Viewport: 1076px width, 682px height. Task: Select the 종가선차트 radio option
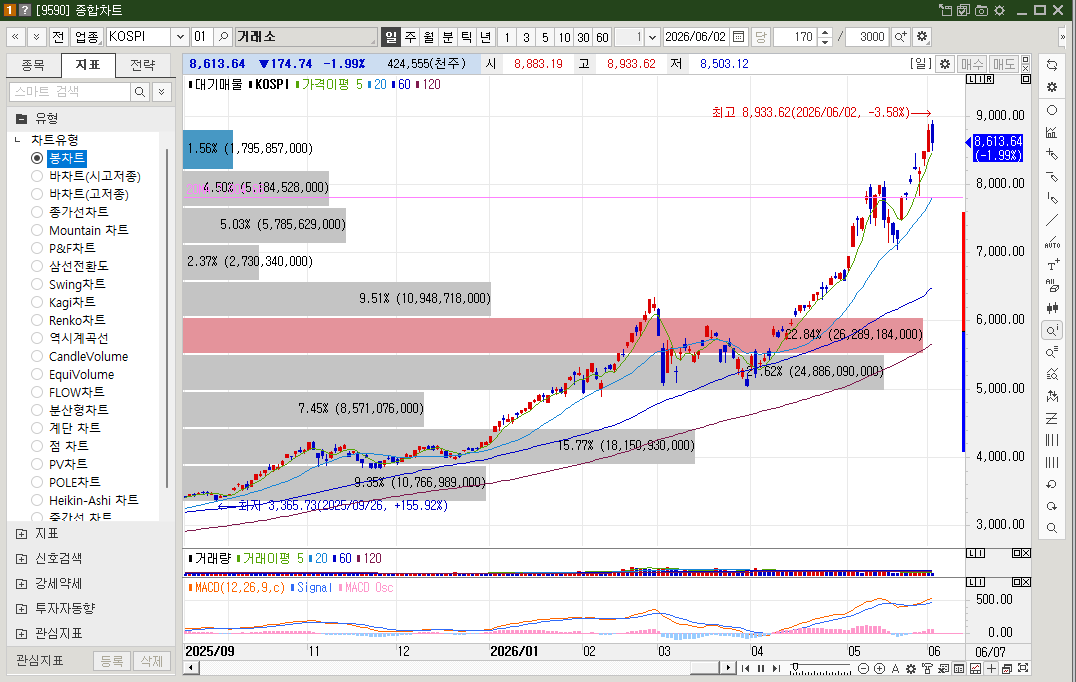click(x=37, y=212)
